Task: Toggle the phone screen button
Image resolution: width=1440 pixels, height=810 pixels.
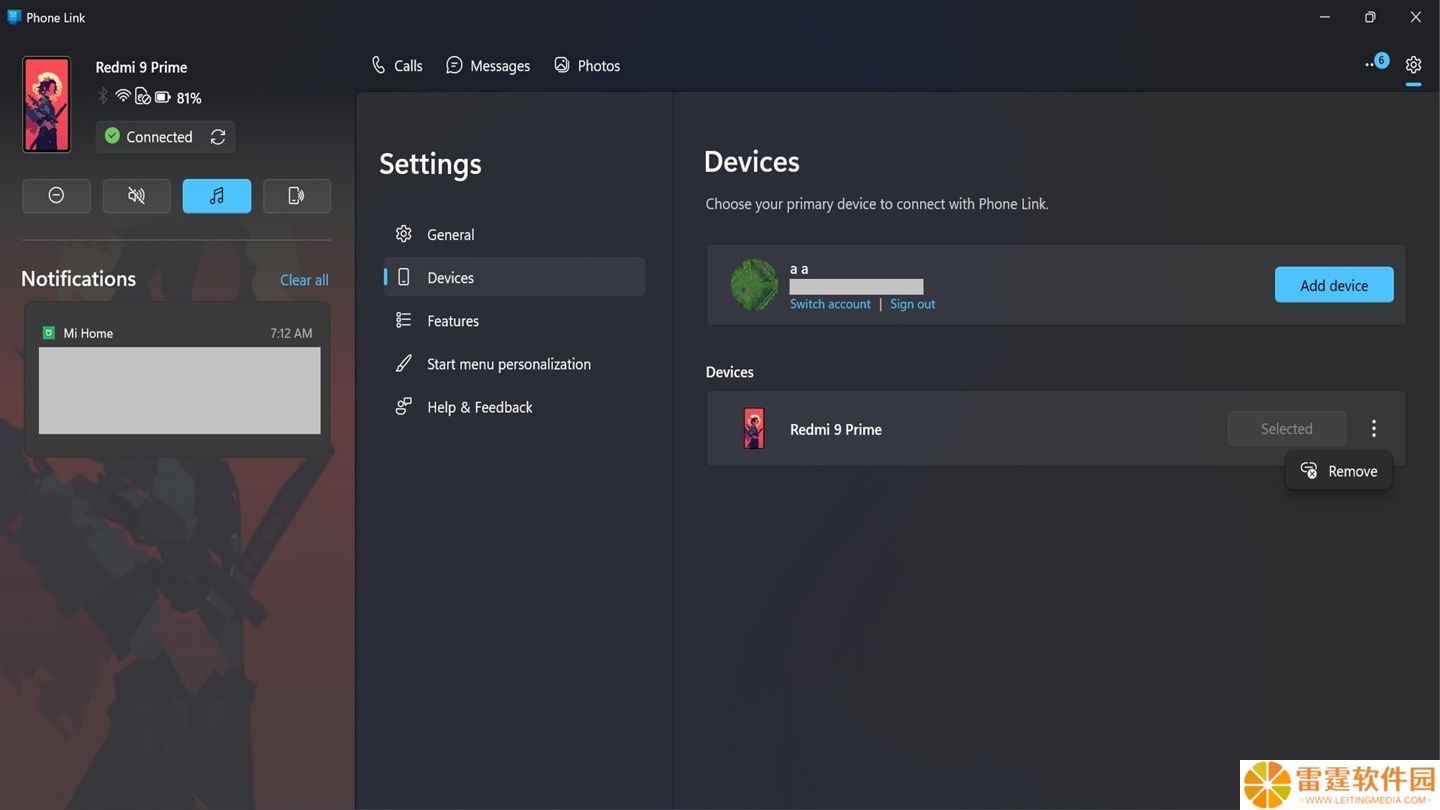Action: [x=297, y=196]
